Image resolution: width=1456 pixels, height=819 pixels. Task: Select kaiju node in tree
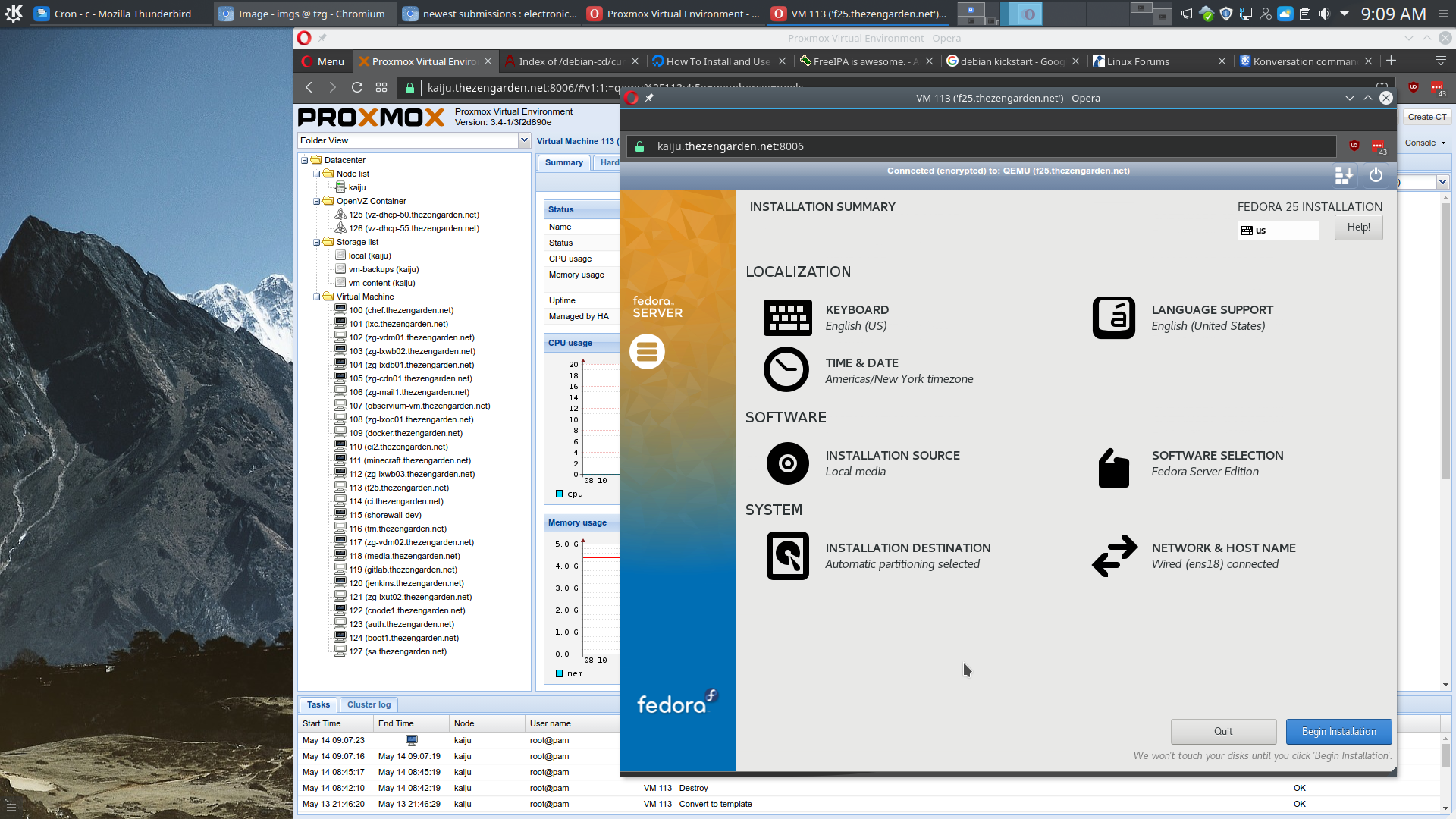coord(356,187)
